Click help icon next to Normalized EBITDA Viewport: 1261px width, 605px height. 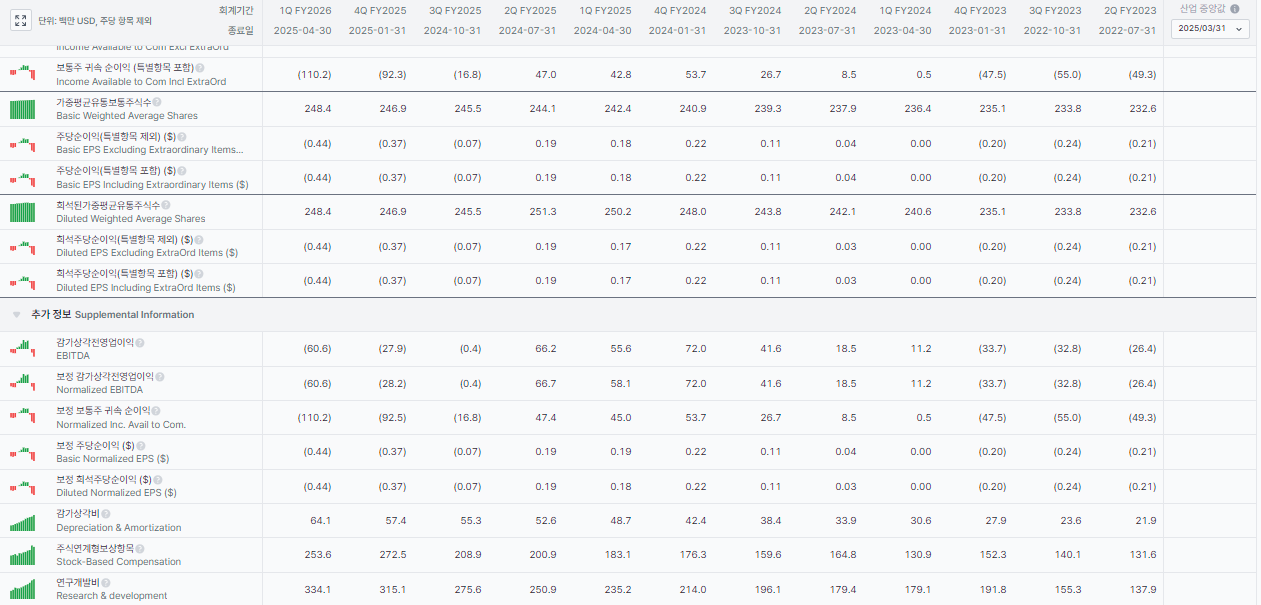[160, 377]
